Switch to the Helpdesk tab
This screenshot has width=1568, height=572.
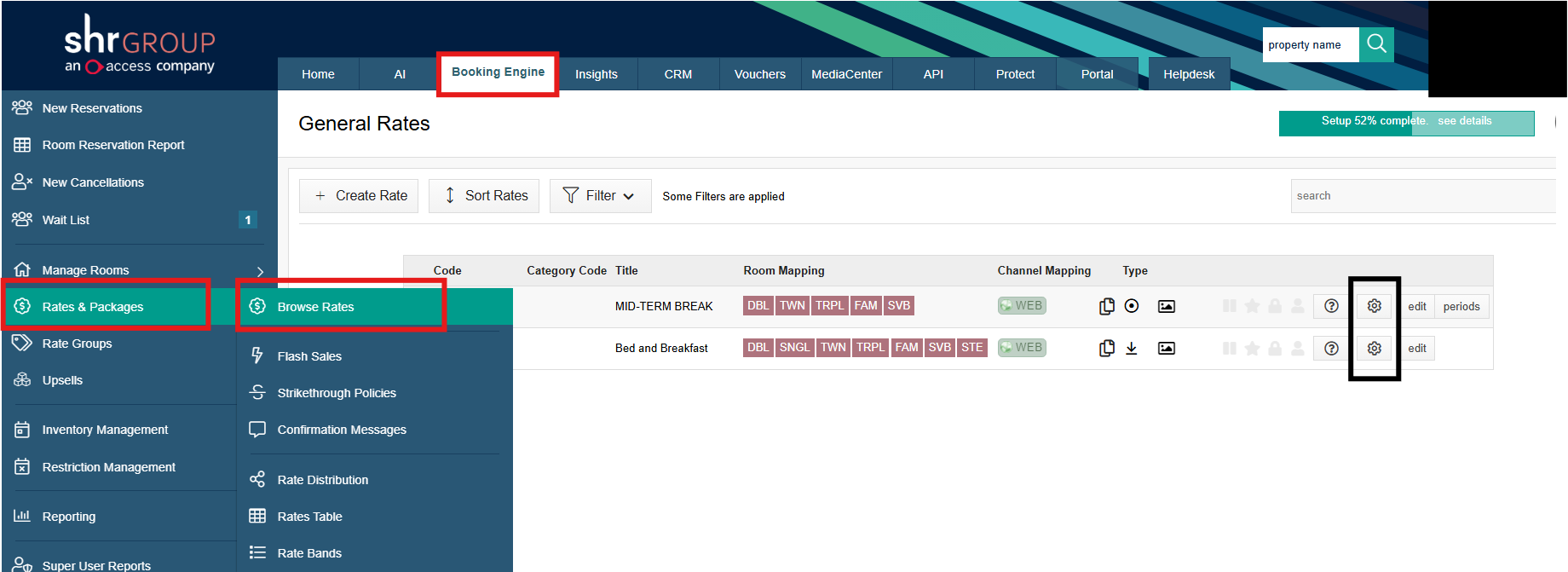click(x=1189, y=74)
